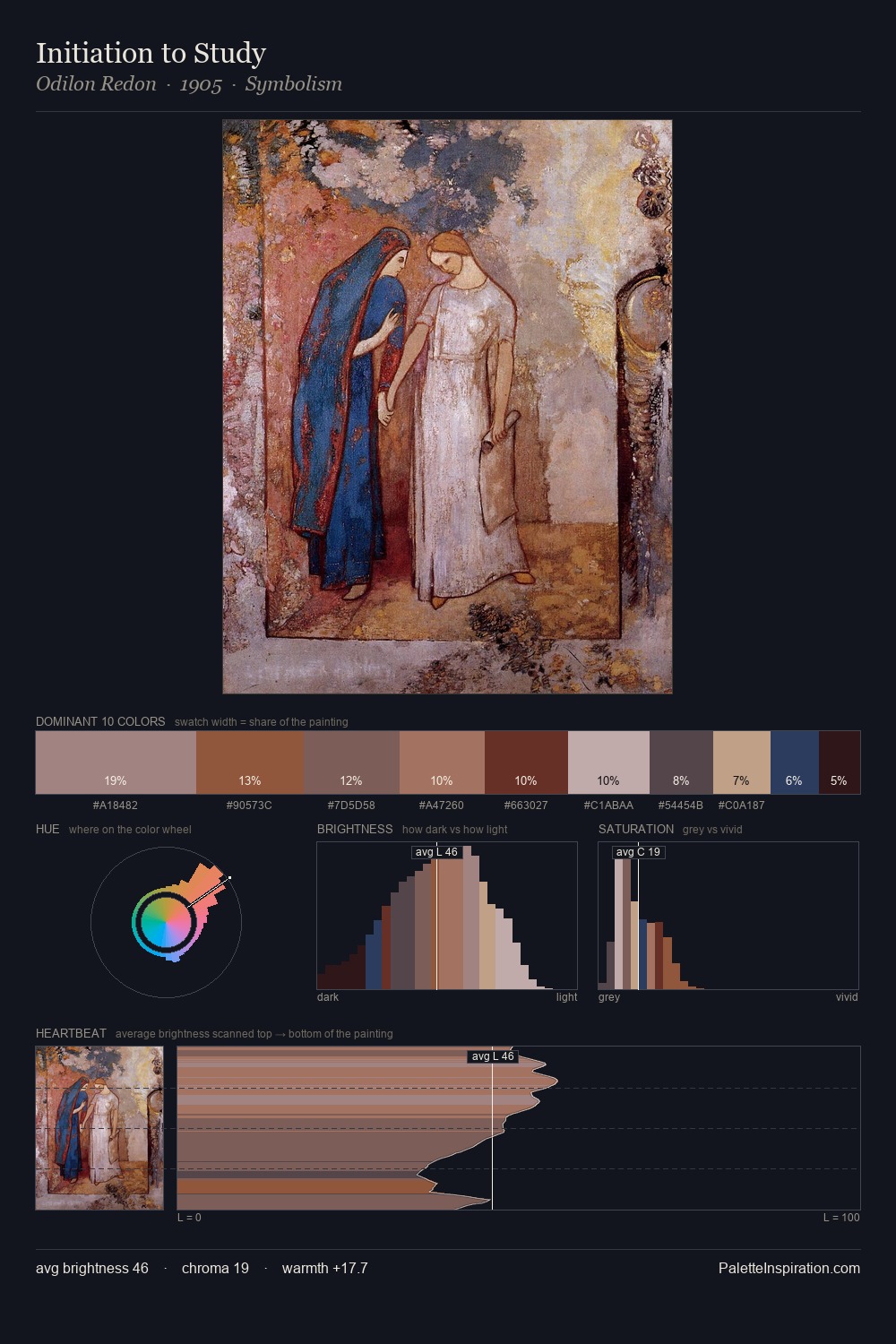The width and height of the screenshot is (896, 1344).
Task: Select the 13% swatch #90573C
Action: (250, 762)
